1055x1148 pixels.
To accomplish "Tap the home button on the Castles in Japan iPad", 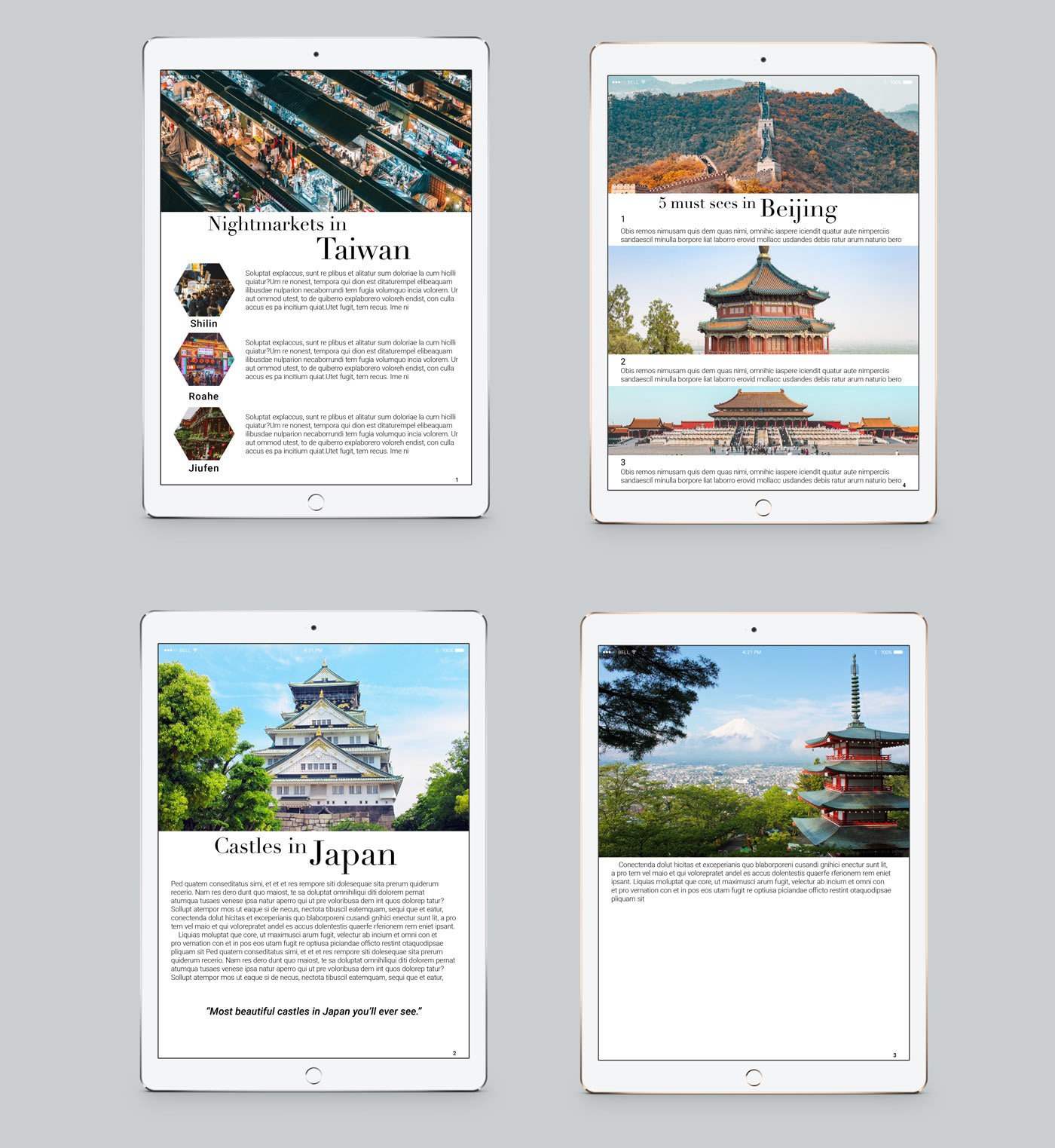I will 313,1076.
